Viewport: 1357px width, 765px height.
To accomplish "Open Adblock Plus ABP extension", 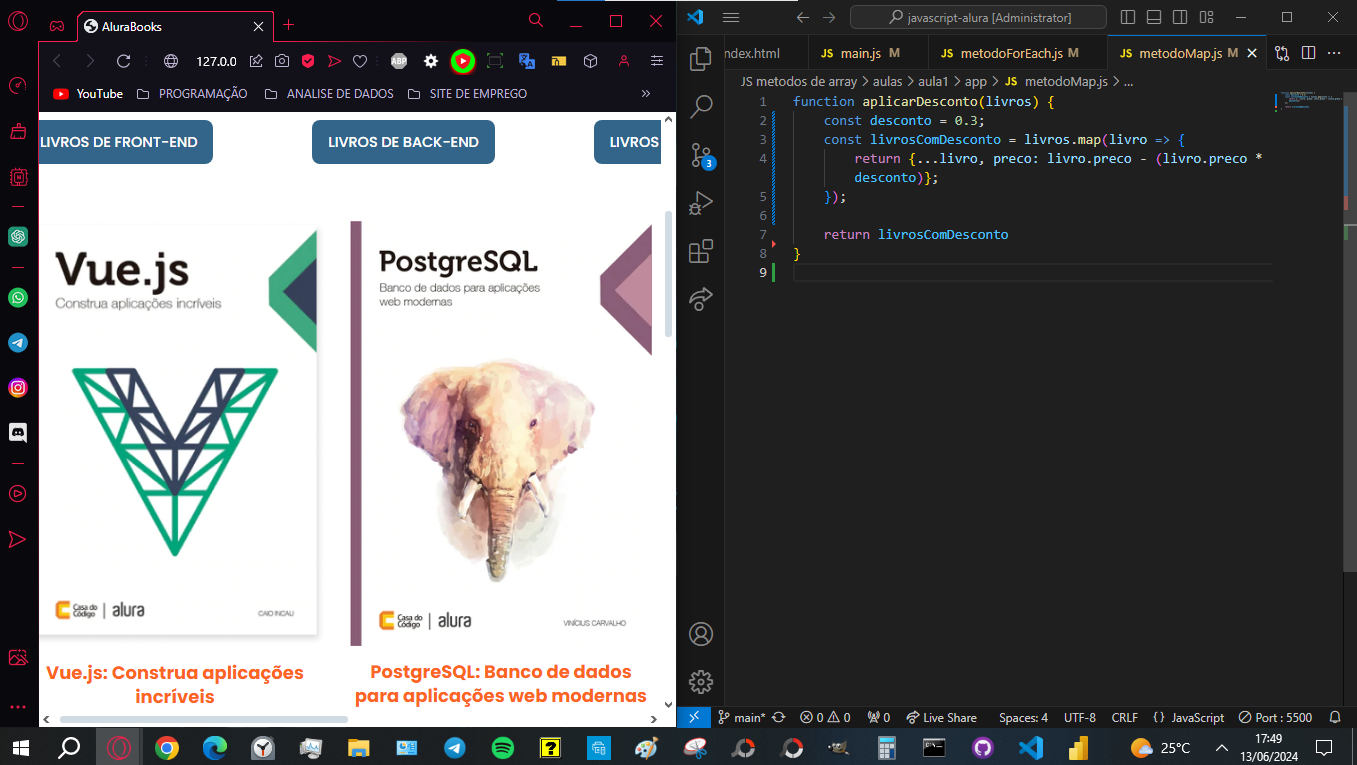I will (x=398, y=61).
